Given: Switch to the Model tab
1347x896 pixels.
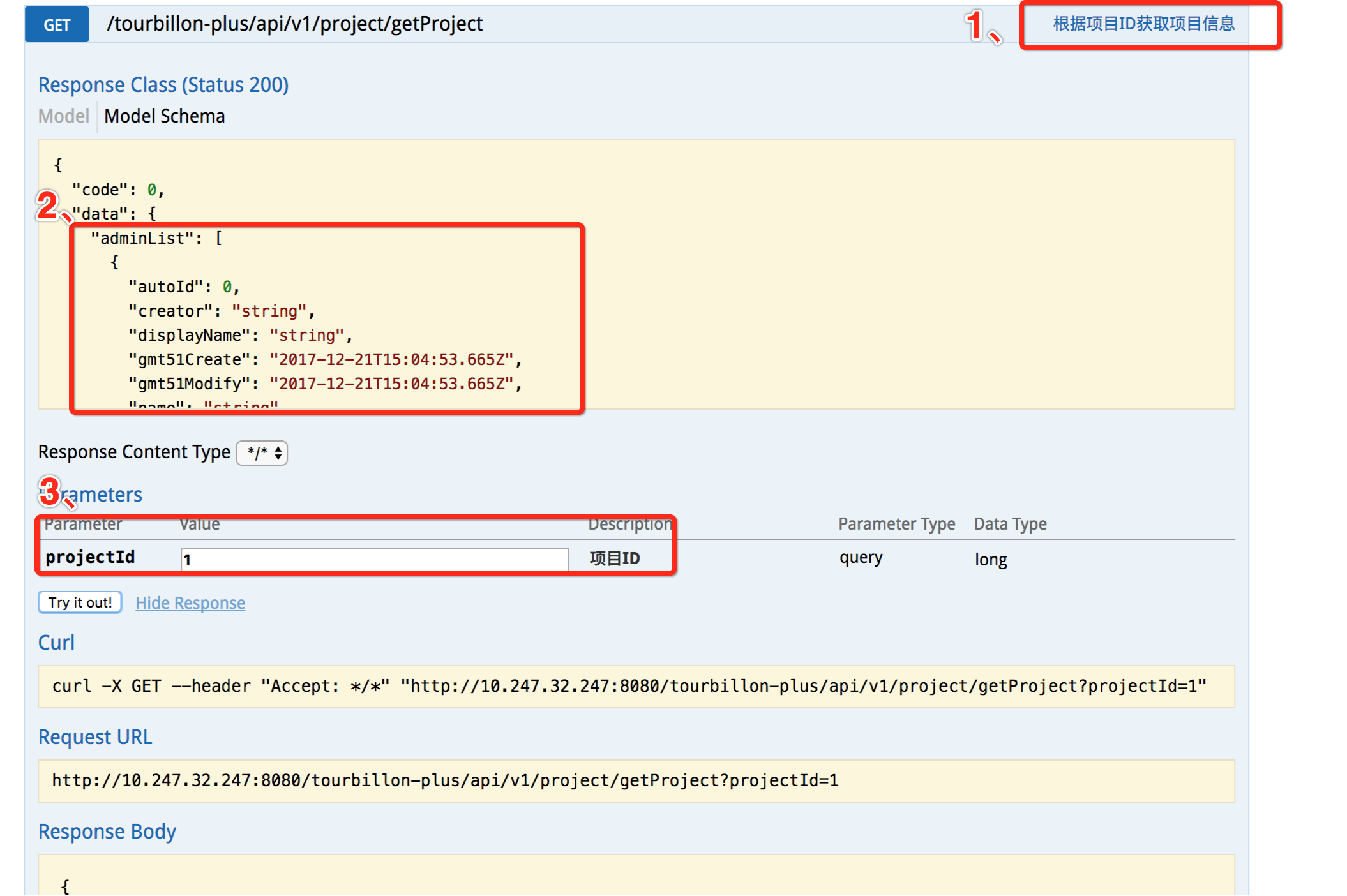Looking at the screenshot, I should (64, 116).
